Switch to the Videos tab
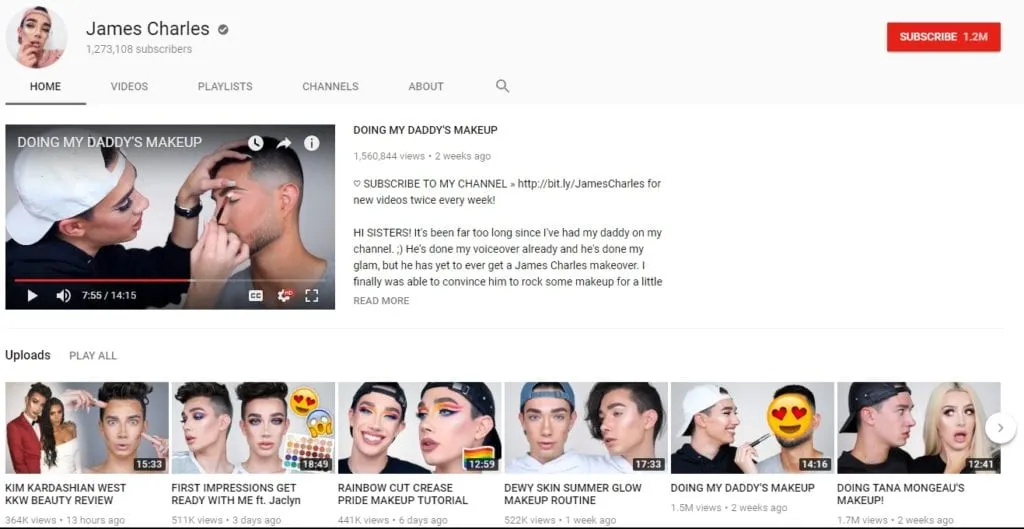 click(129, 87)
